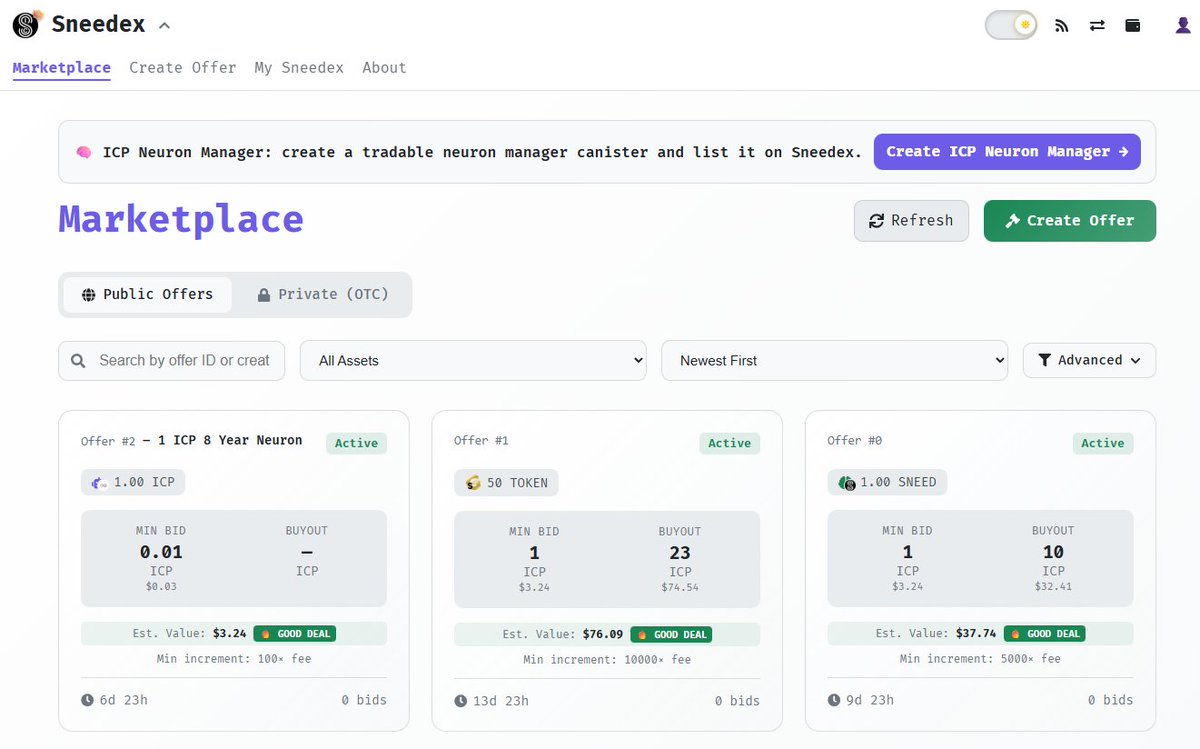Open the wallet icon in header
The width and height of the screenshot is (1200, 749).
(1133, 26)
